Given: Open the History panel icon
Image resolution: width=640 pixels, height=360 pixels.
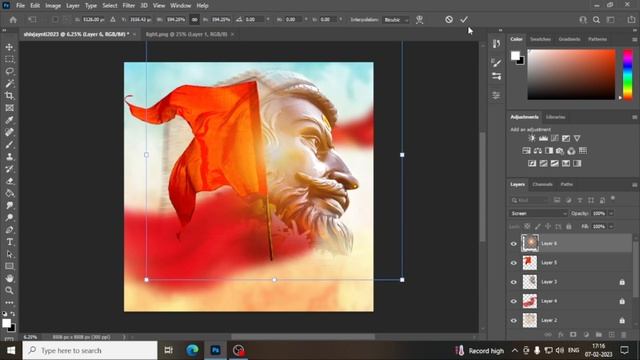Looking at the screenshot, I should tap(496, 44).
